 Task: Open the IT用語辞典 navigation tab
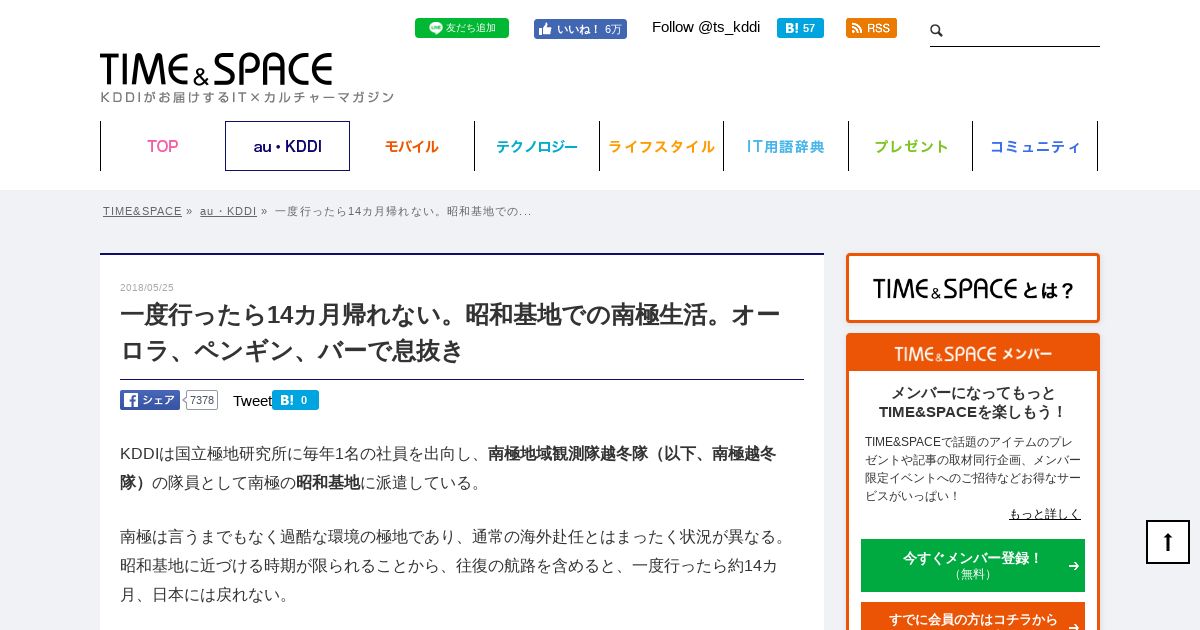click(786, 146)
